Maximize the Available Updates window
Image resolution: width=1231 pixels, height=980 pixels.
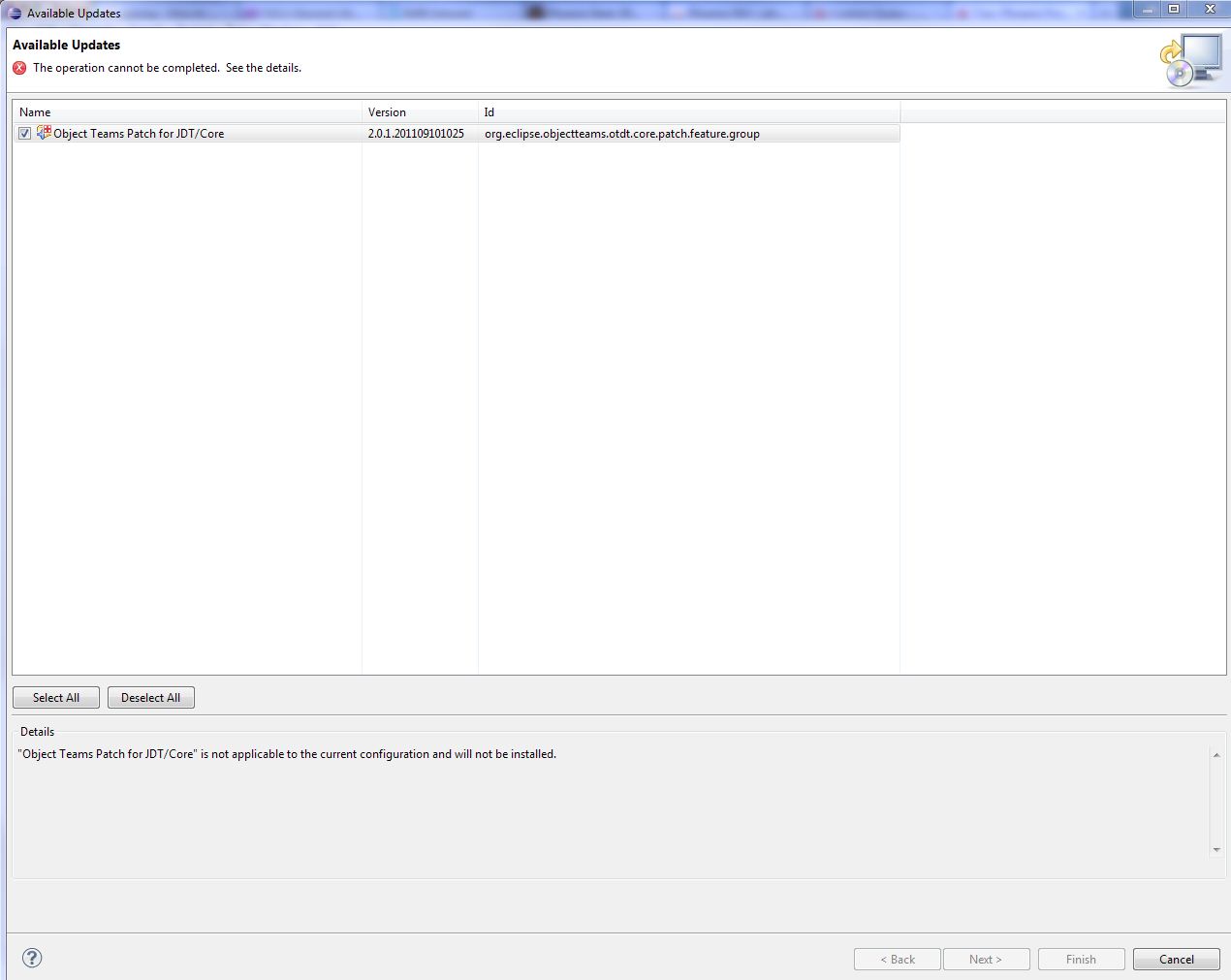point(1174,10)
